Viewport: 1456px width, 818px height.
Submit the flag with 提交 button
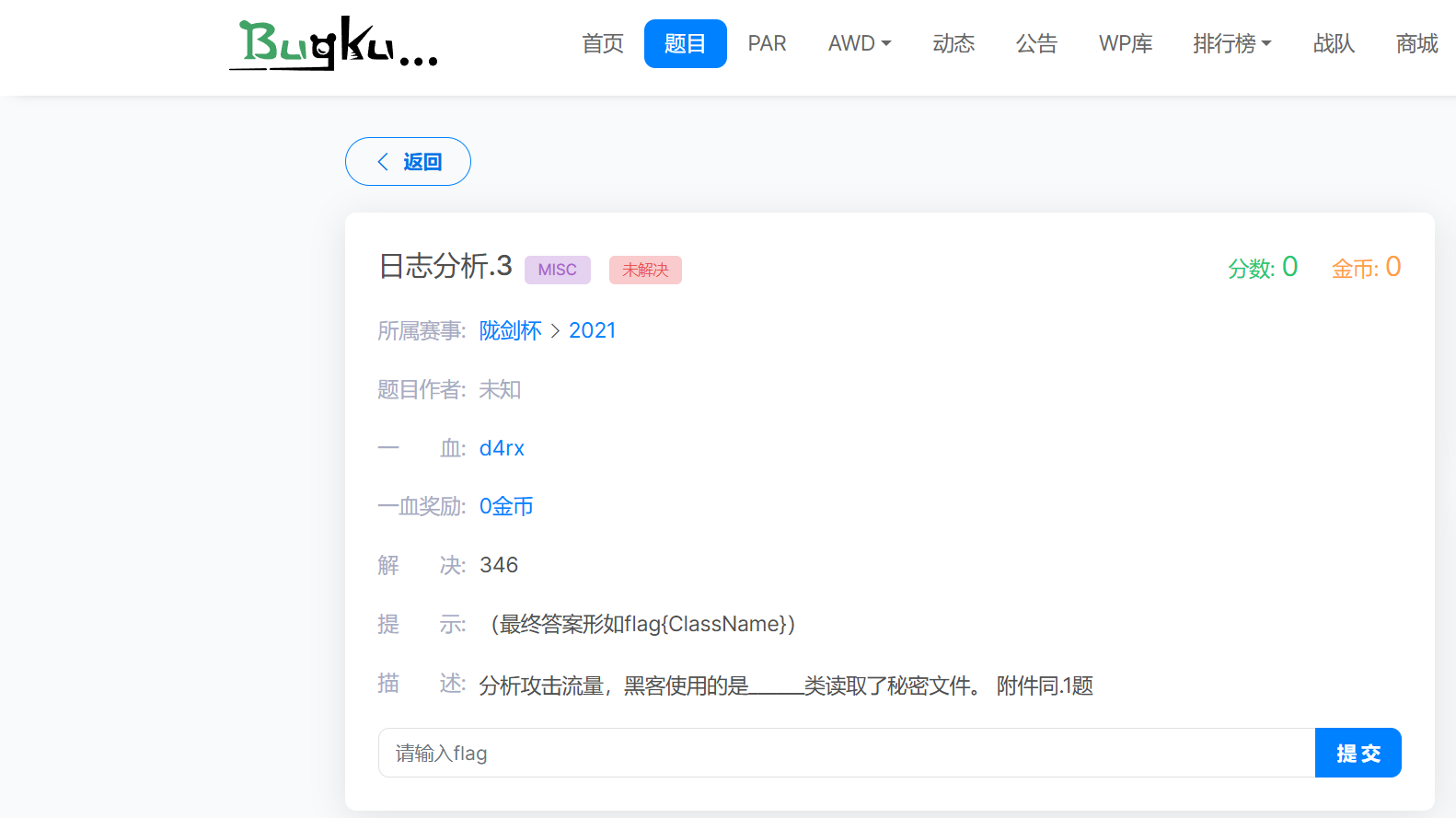(x=1358, y=753)
